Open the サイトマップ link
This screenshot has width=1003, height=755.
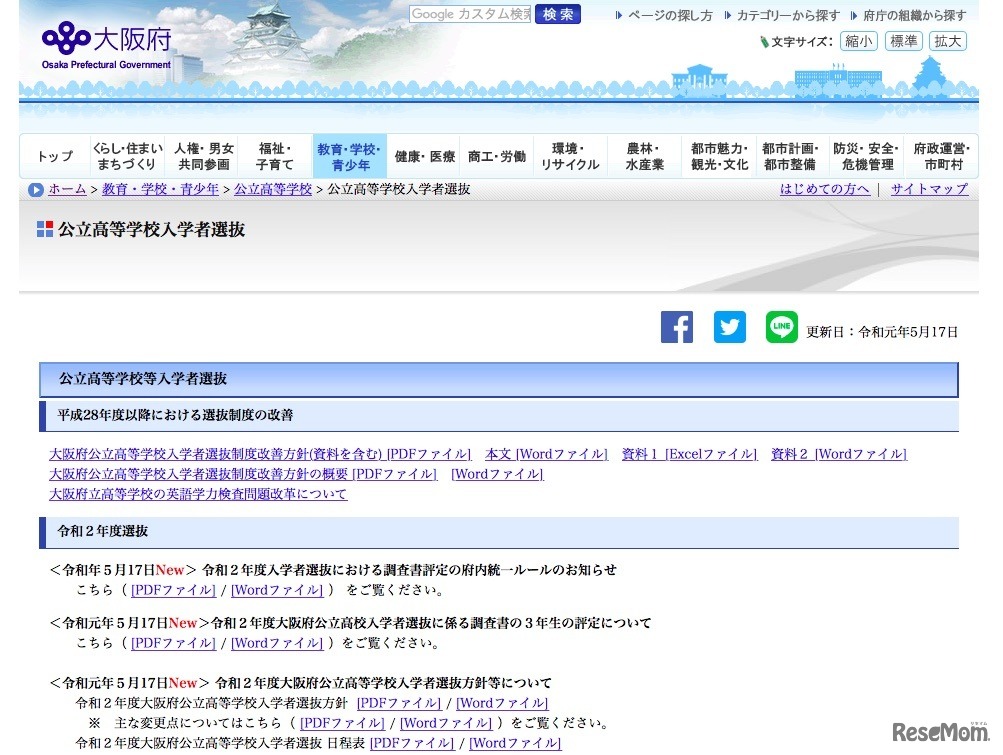[929, 189]
